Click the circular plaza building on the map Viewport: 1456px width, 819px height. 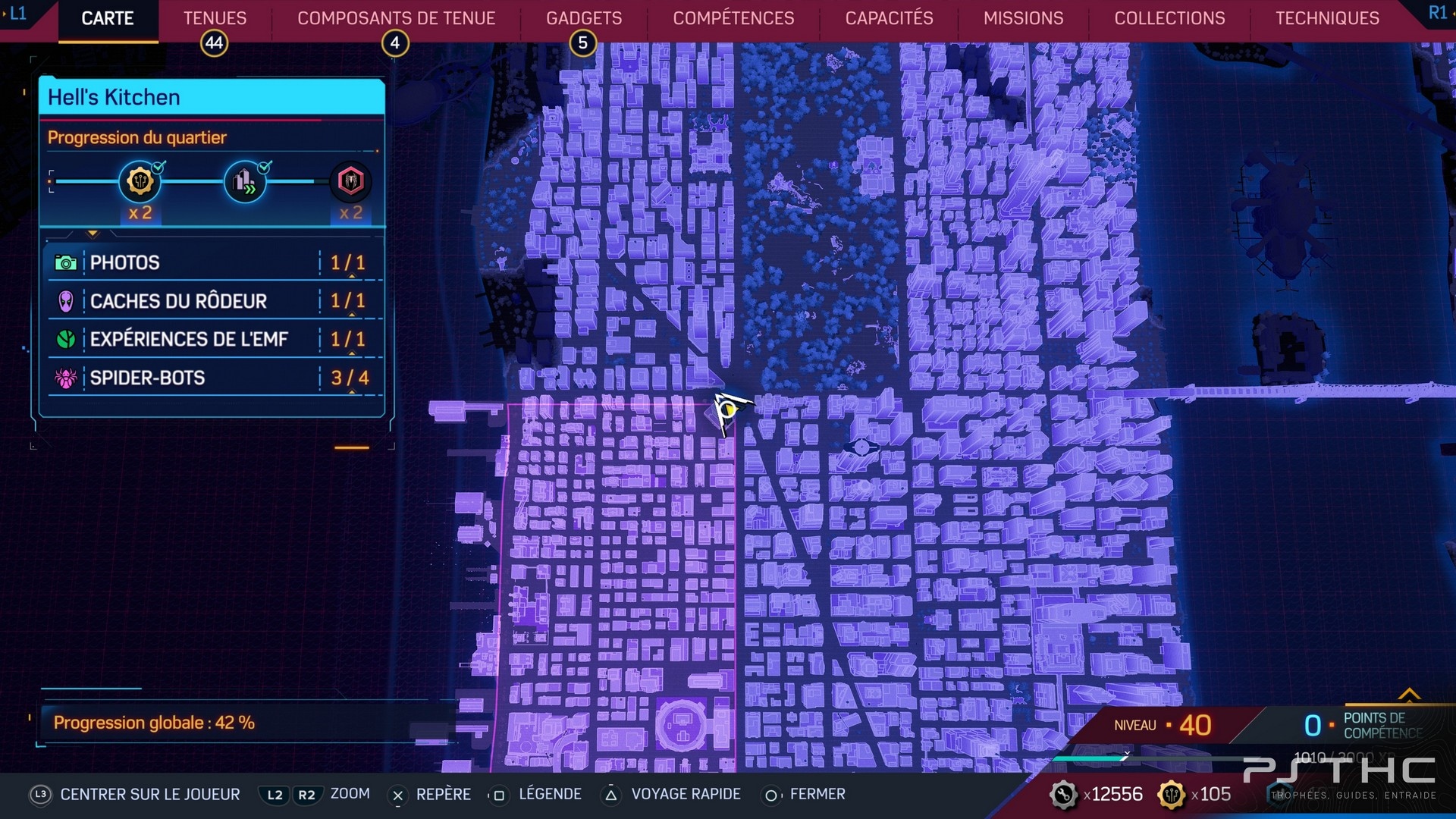pos(681,724)
